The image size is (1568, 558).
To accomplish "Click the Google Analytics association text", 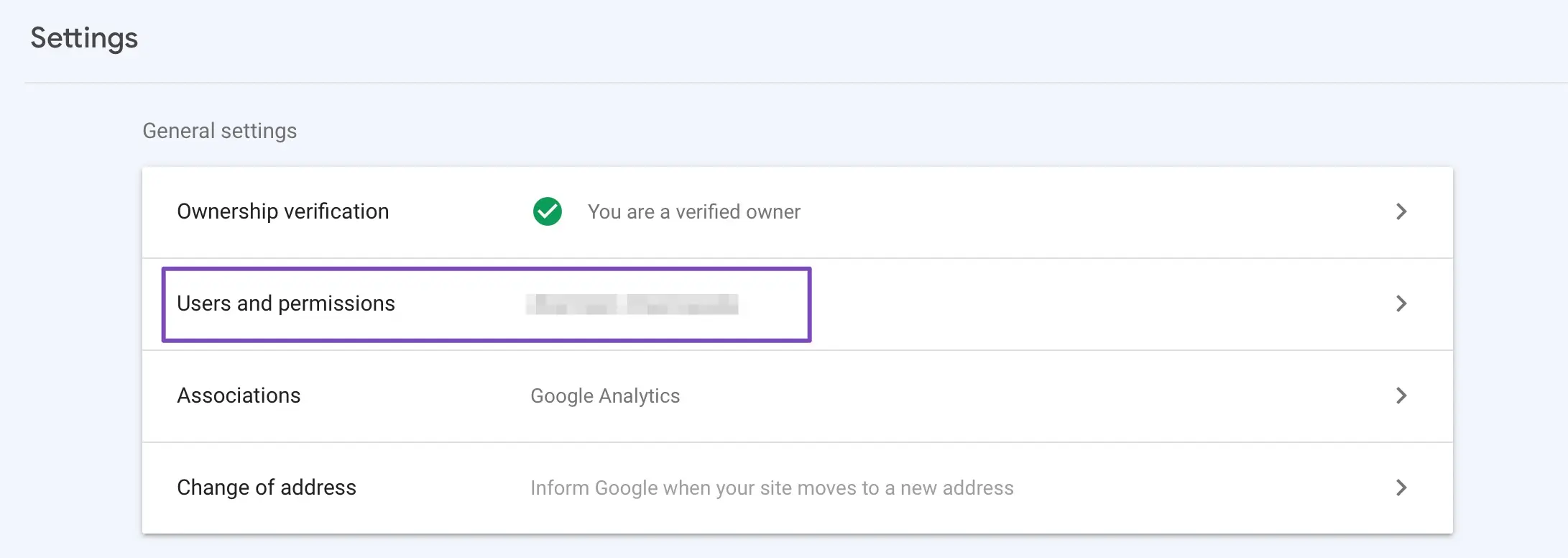I will [x=604, y=396].
